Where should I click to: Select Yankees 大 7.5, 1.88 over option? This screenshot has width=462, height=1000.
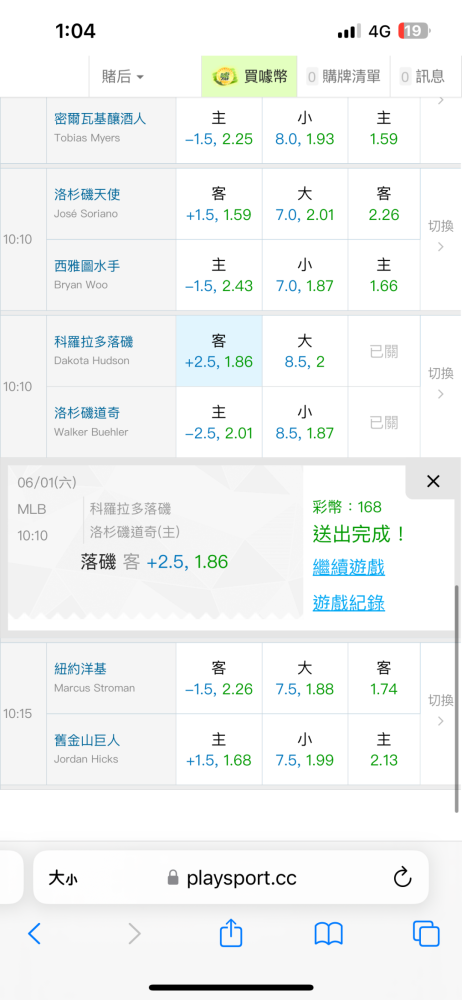tap(304, 678)
